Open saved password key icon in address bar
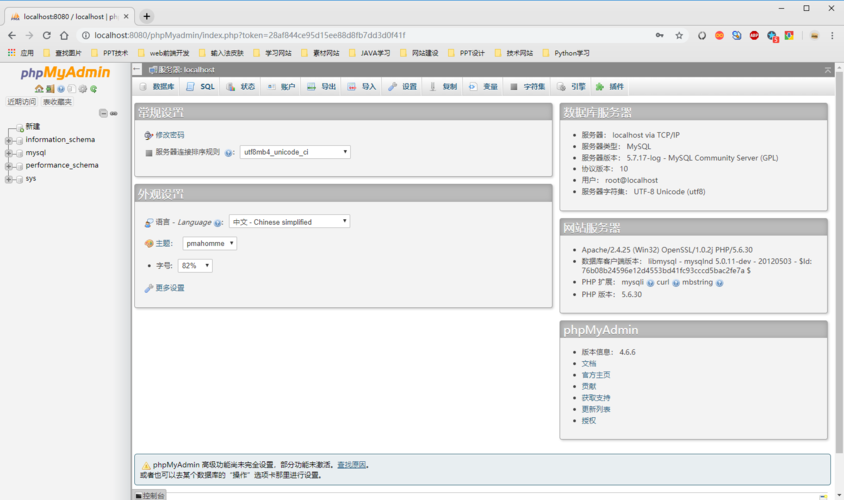This screenshot has height=500, width=844. (x=659, y=36)
